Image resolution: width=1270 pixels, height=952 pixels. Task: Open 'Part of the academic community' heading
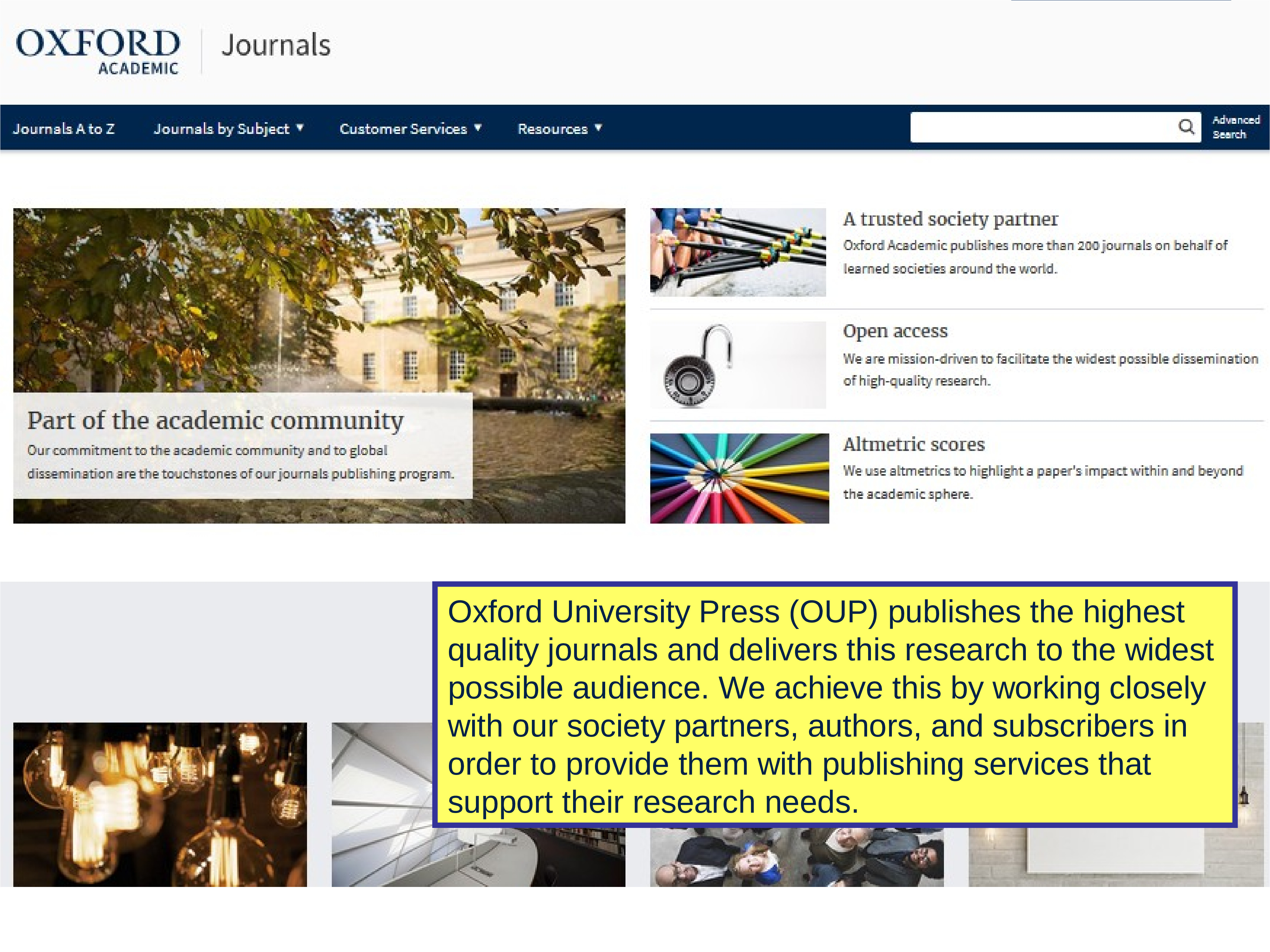tap(215, 420)
